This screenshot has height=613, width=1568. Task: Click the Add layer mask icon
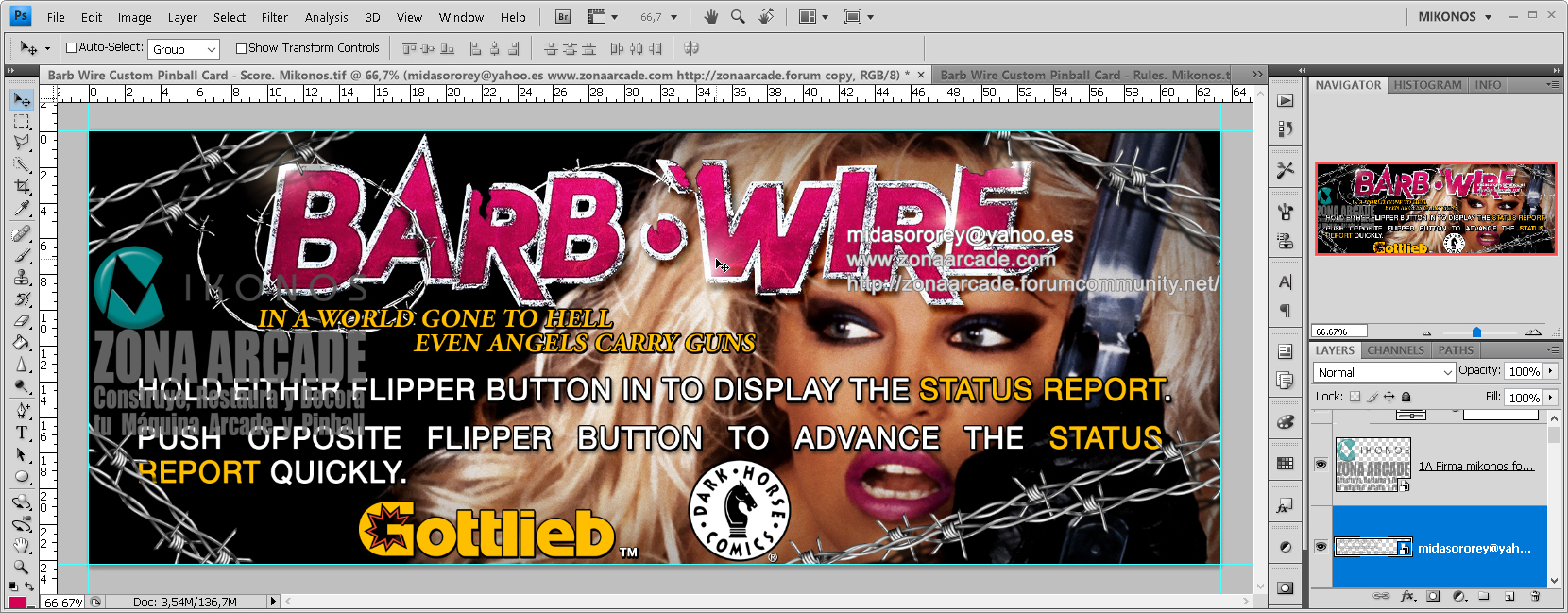[x=1433, y=596]
